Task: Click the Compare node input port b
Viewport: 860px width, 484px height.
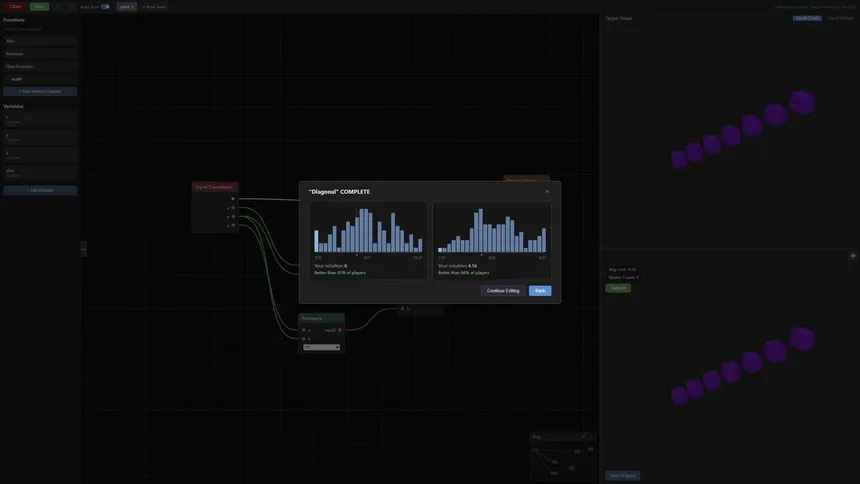Action: coord(304,339)
